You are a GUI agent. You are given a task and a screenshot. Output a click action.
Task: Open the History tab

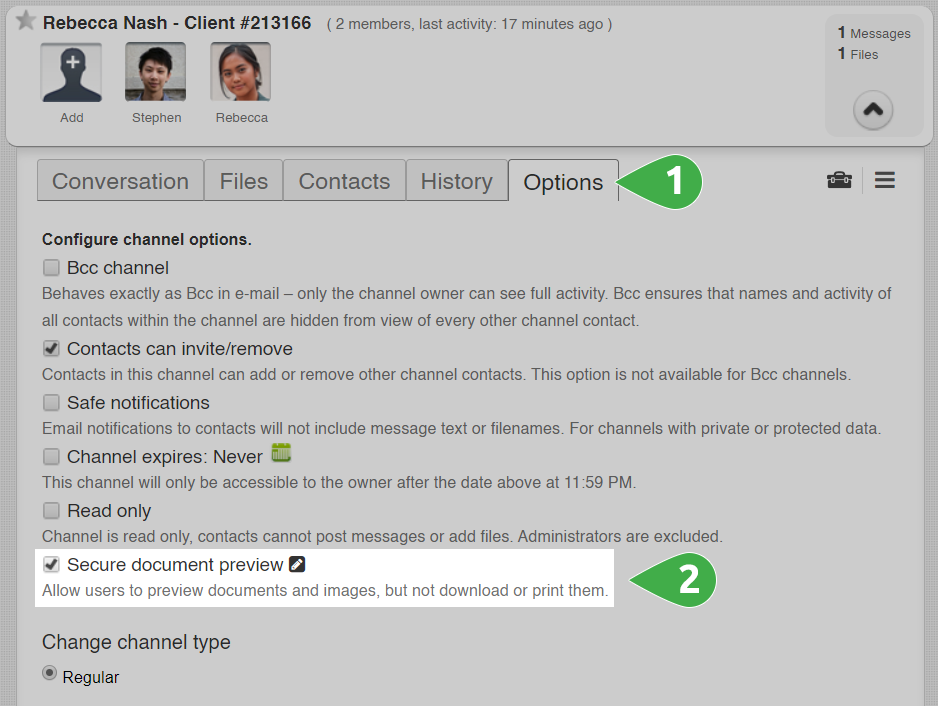click(x=456, y=180)
